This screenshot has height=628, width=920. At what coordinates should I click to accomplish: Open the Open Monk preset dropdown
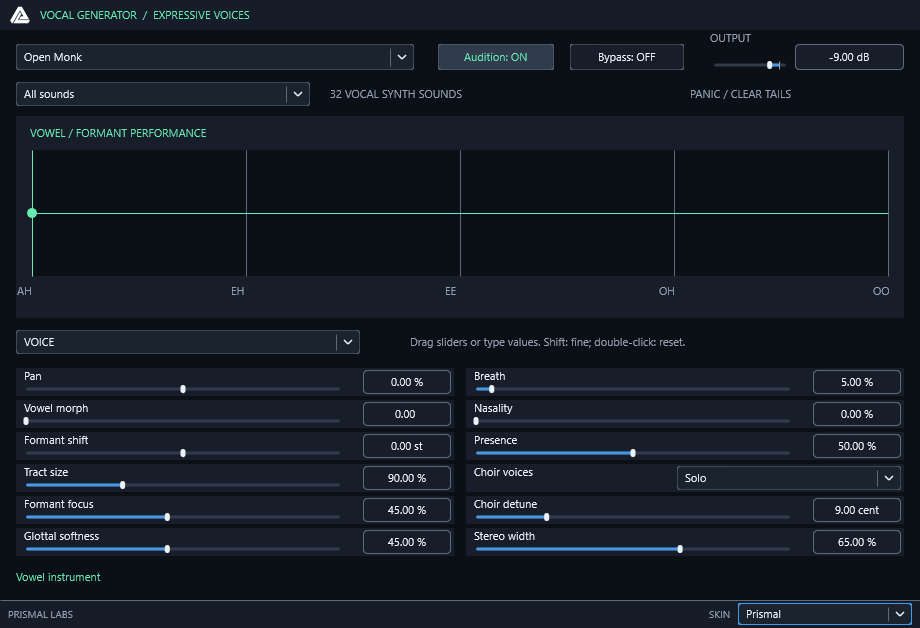[x=215, y=57]
